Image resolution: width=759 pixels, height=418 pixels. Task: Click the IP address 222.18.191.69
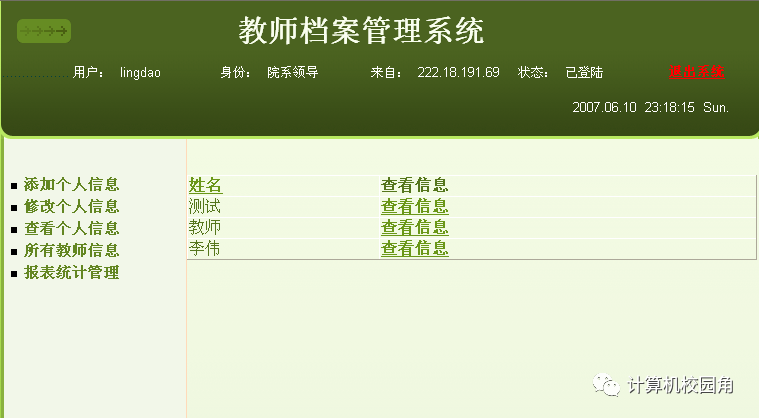[x=458, y=73]
